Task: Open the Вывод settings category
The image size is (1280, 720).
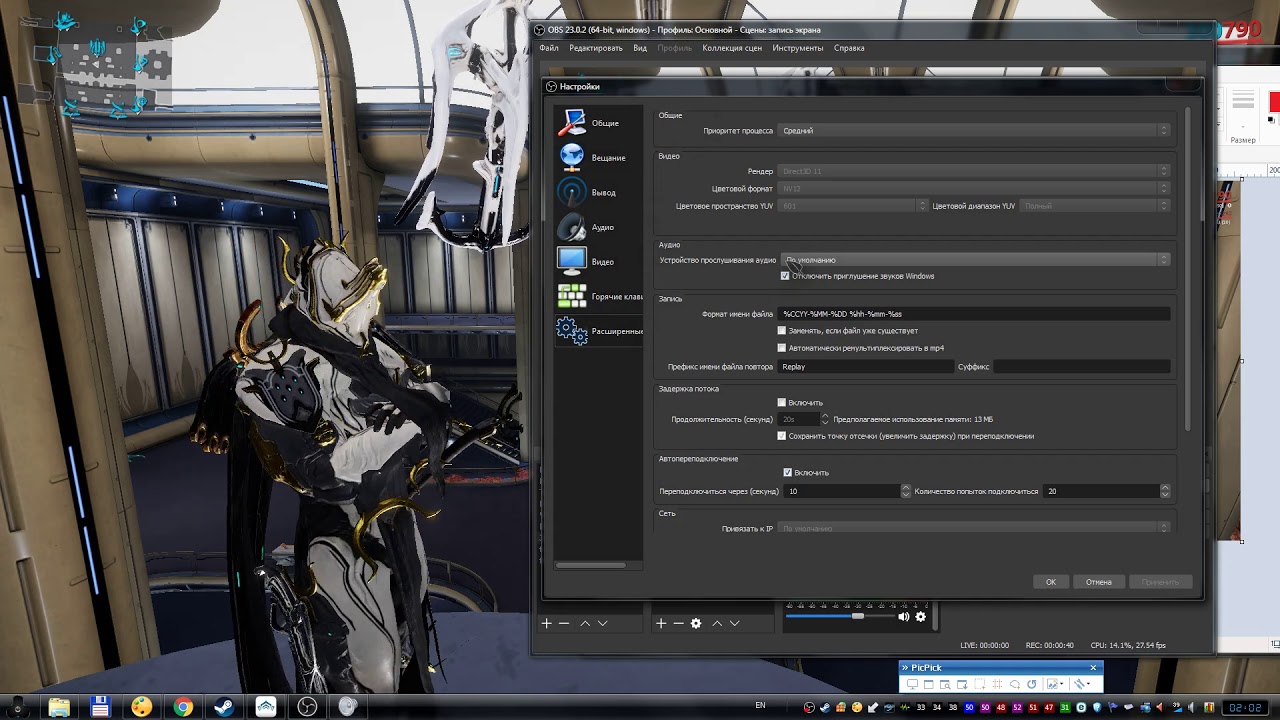Action: [598, 192]
